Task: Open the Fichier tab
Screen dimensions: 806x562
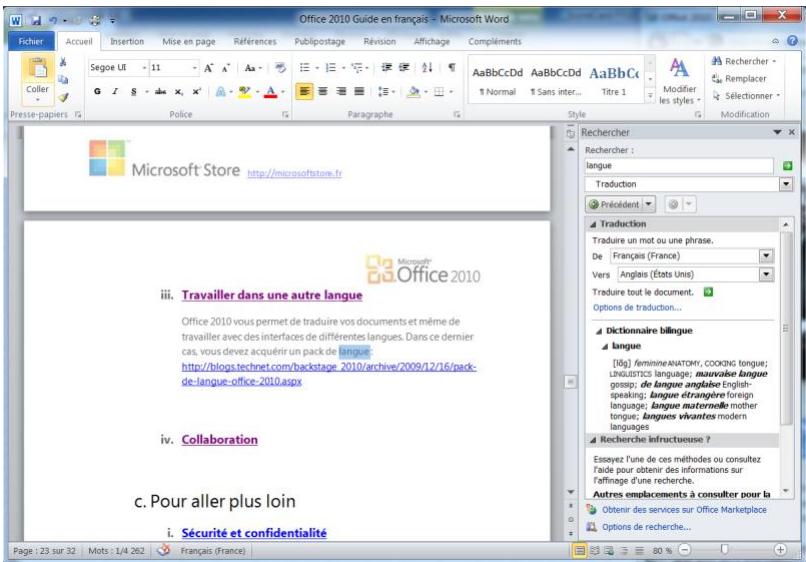Action: [31, 41]
